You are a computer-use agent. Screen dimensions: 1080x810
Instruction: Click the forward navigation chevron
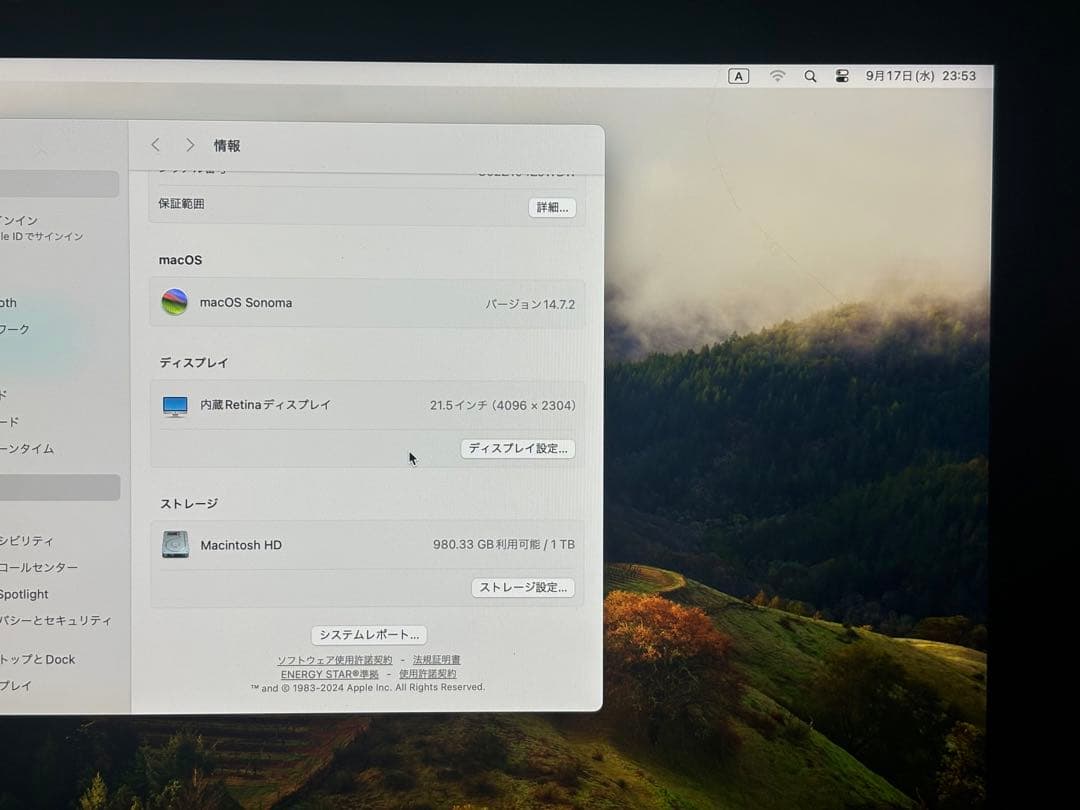click(x=189, y=145)
